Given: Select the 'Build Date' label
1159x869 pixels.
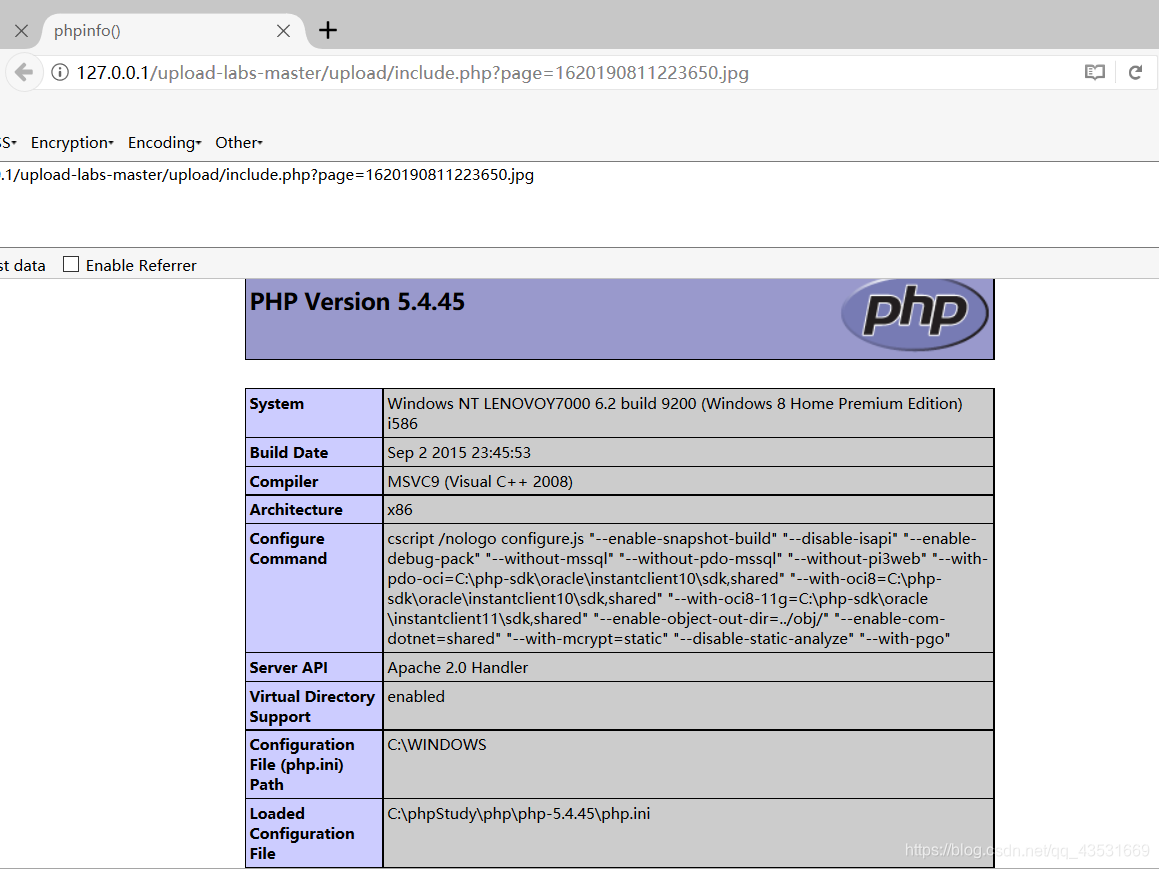Looking at the screenshot, I should pos(289,452).
